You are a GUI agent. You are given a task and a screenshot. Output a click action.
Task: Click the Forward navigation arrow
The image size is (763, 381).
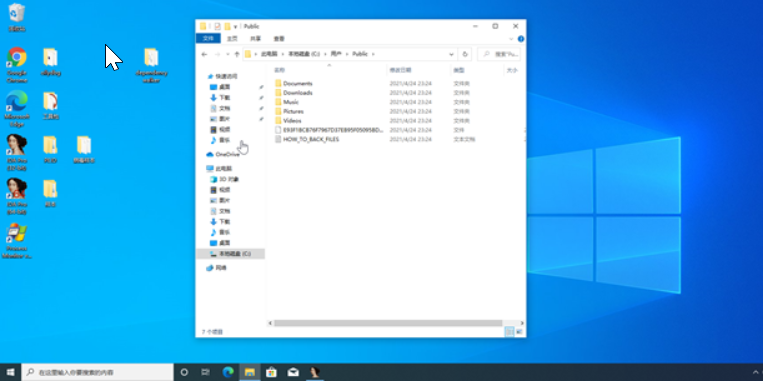point(218,54)
